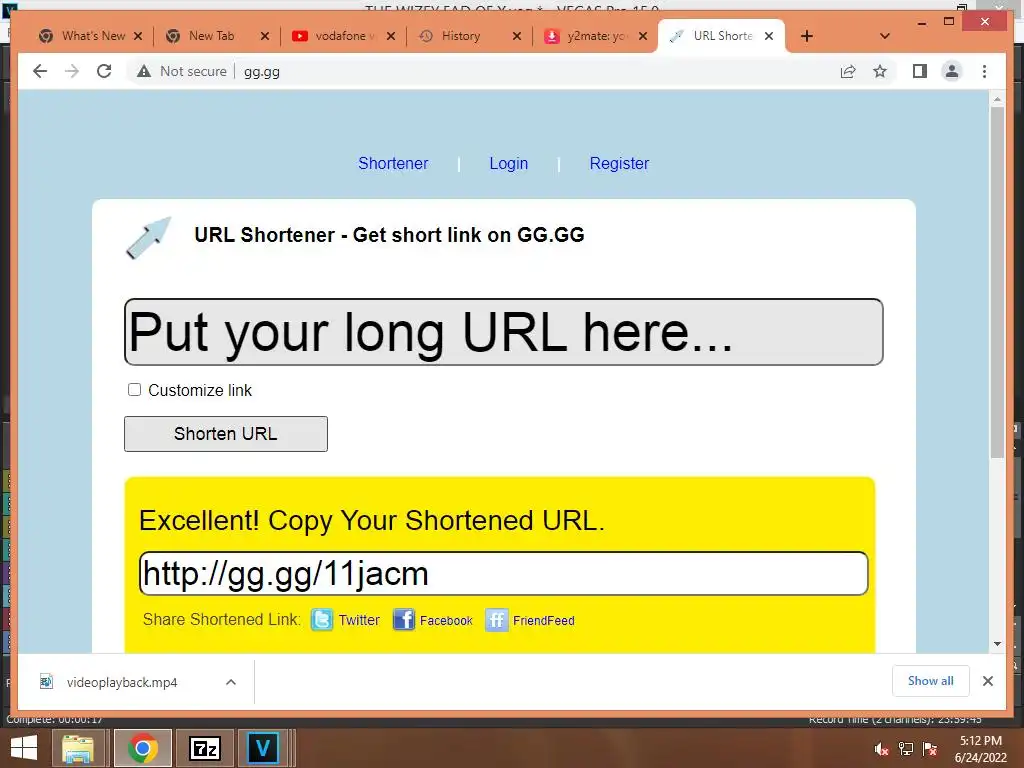Viewport: 1024px width, 768px height.
Task: Go back to the previous page
Action: (40, 71)
